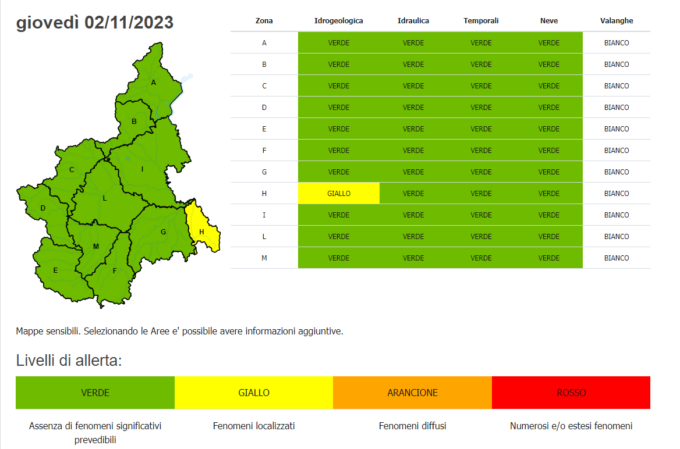Click zone G region on map
The image size is (680, 449).
(x=161, y=232)
